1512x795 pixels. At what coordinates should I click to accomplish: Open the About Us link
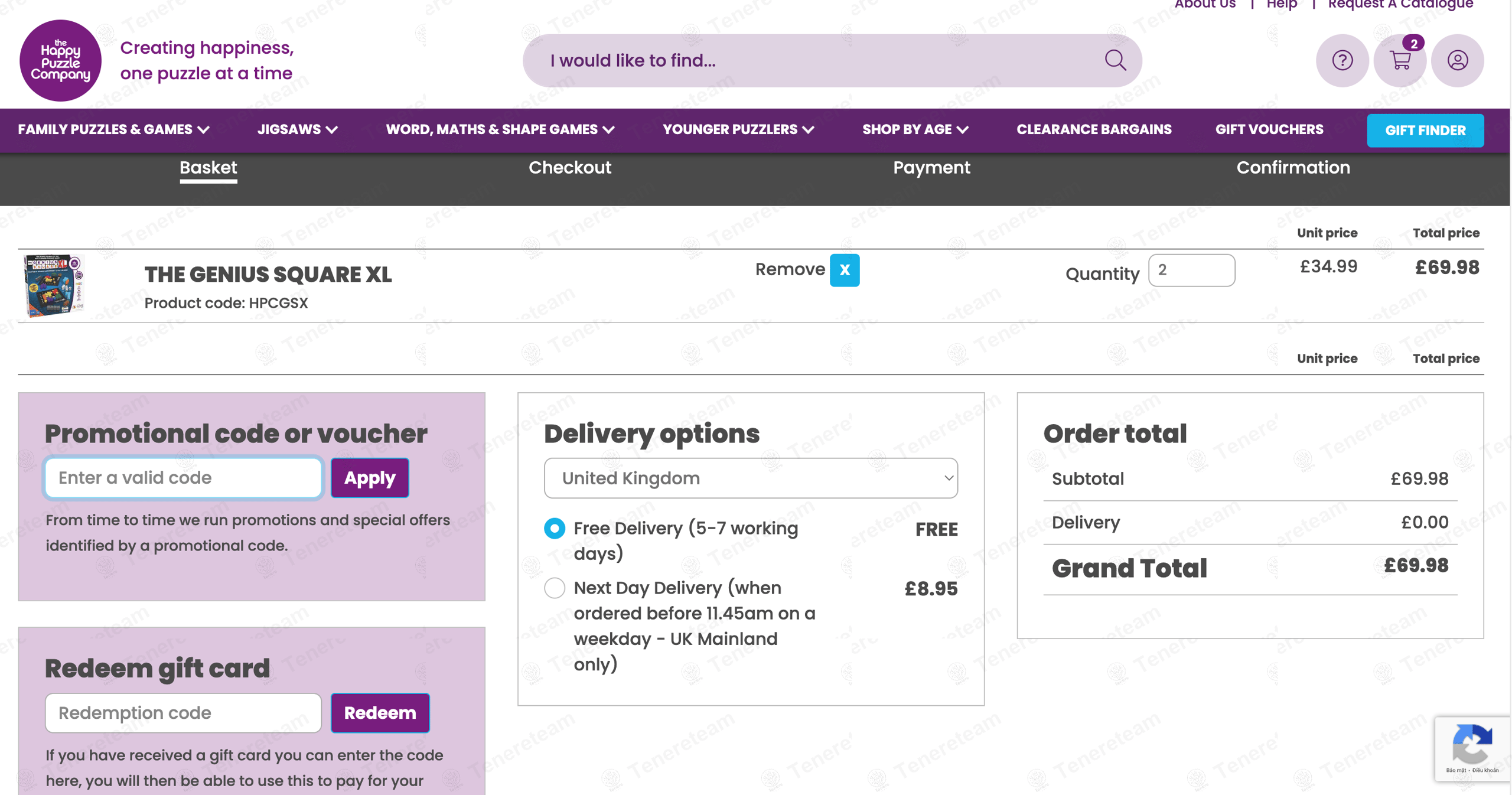coord(1205,5)
